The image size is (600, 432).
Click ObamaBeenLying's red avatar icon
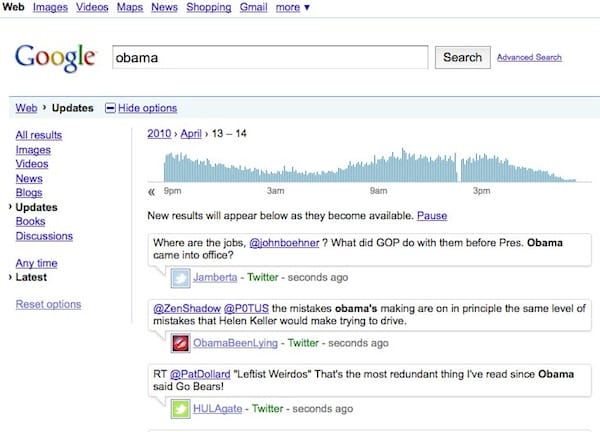(181, 343)
